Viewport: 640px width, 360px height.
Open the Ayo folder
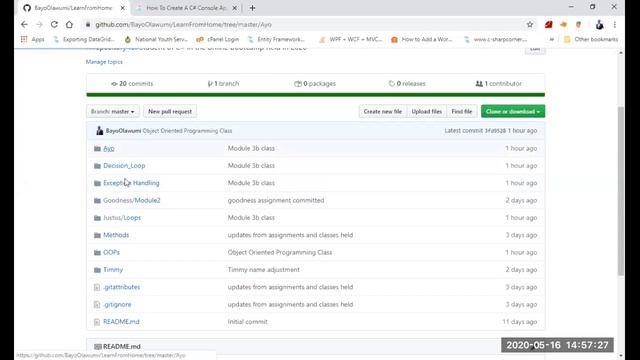[x=109, y=148]
